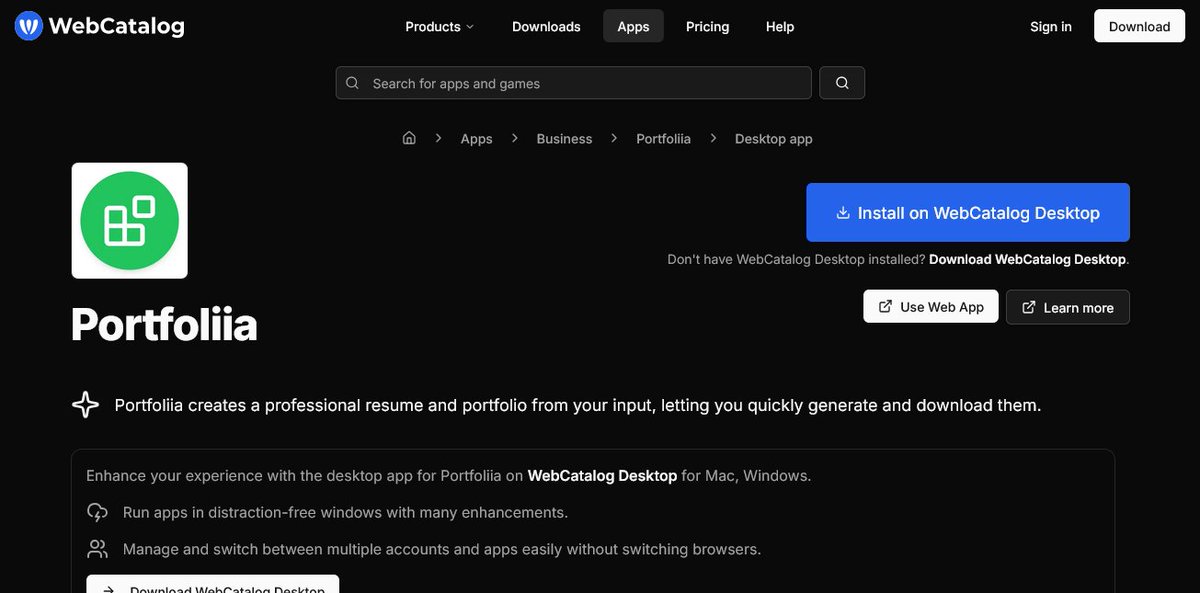
Task: Click the sparkle icon beside the app description
Action: [85, 404]
